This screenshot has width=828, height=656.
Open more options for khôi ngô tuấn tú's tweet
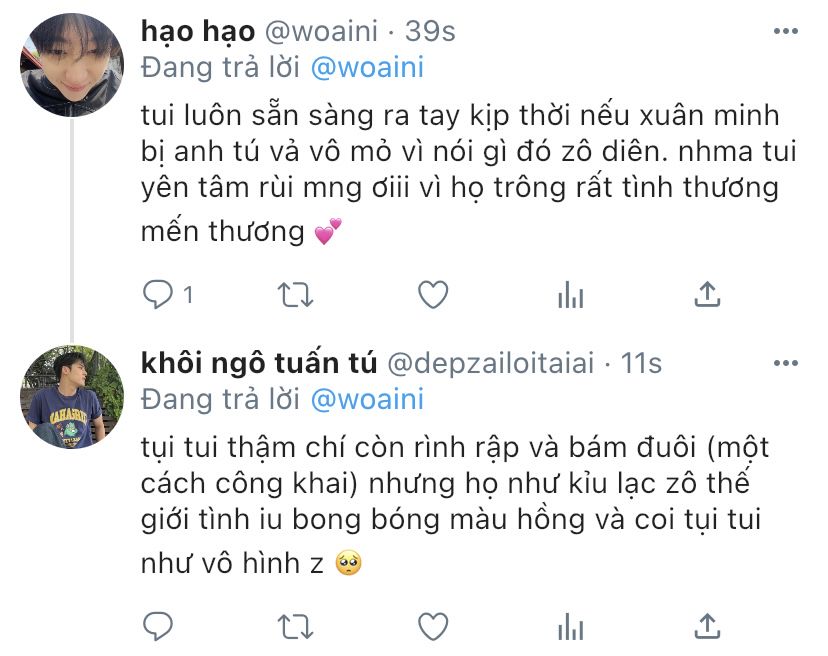click(786, 363)
